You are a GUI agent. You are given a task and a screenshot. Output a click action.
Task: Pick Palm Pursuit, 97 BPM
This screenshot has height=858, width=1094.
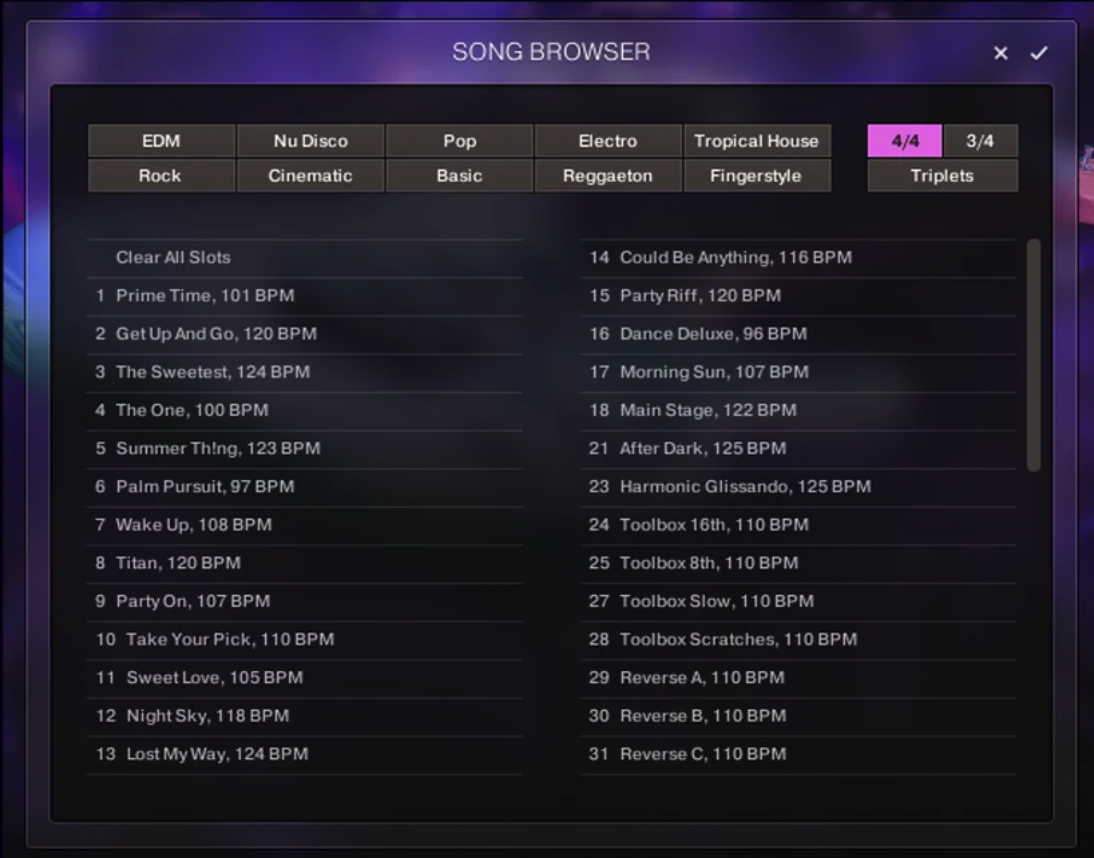click(x=305, y=487)
